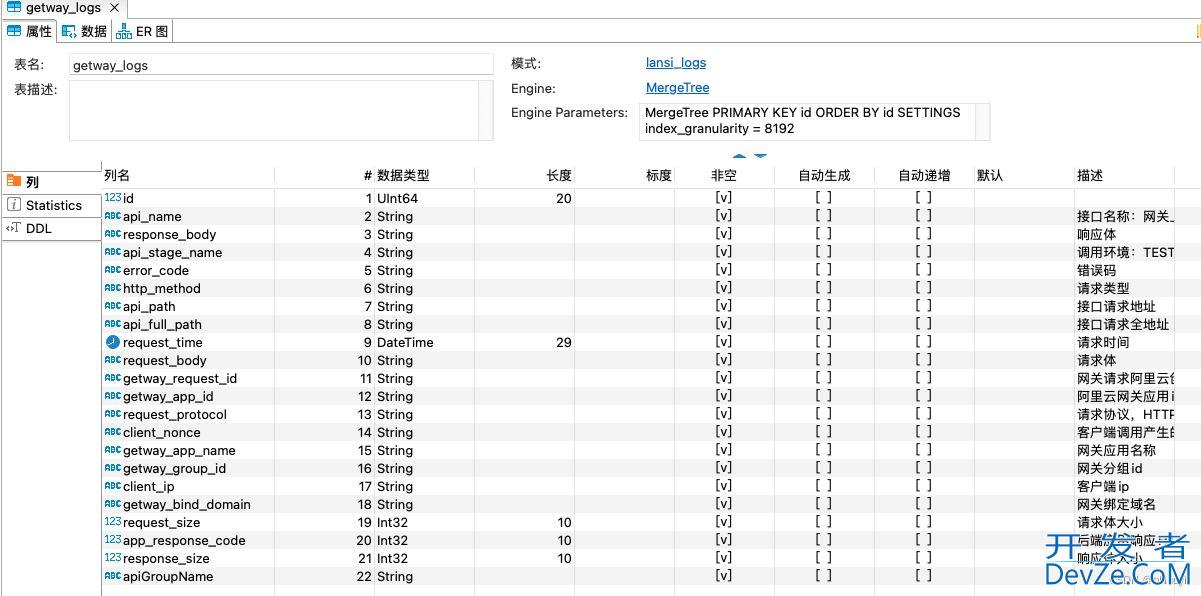Open the MergeTree engine link
1201x596 pixels.
click(677, 88)
